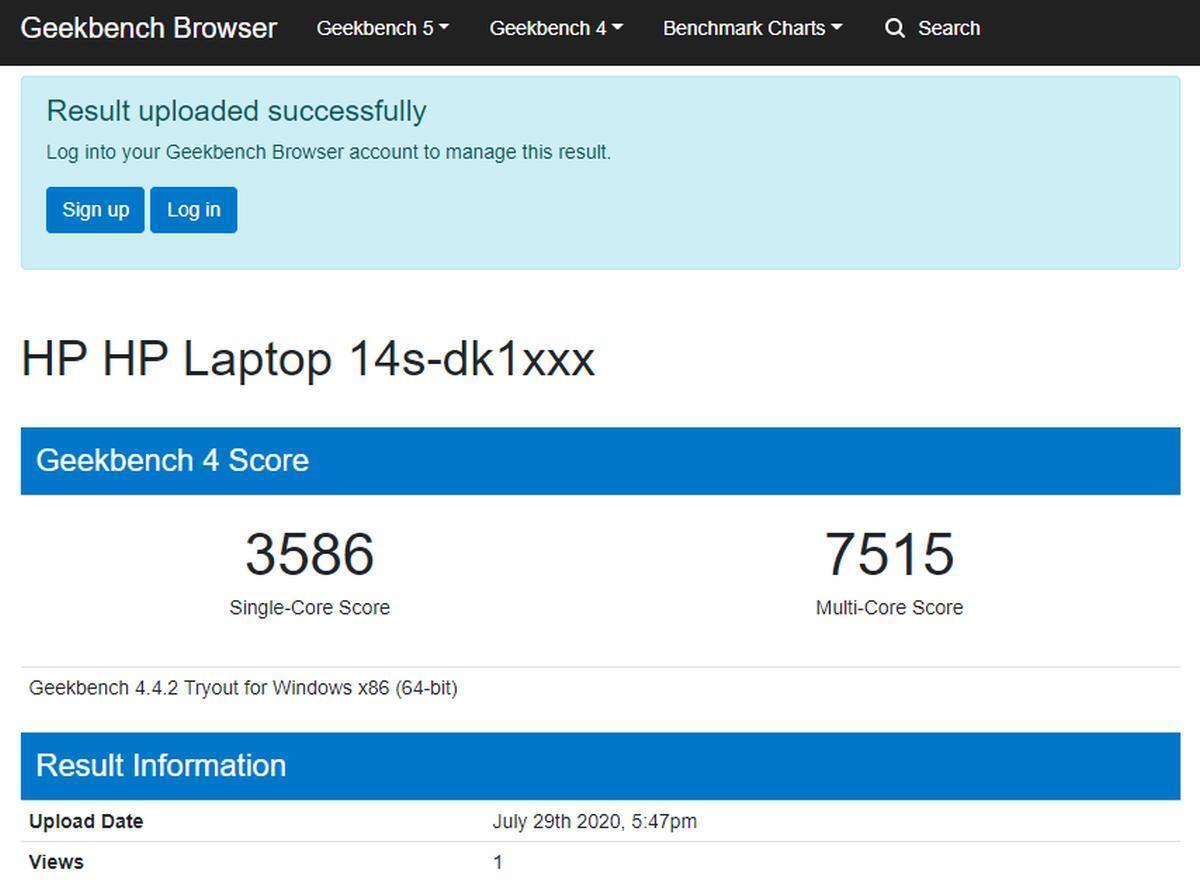
Task: Click the Multi-Core Score label
Action: click(x=889, y=608)
